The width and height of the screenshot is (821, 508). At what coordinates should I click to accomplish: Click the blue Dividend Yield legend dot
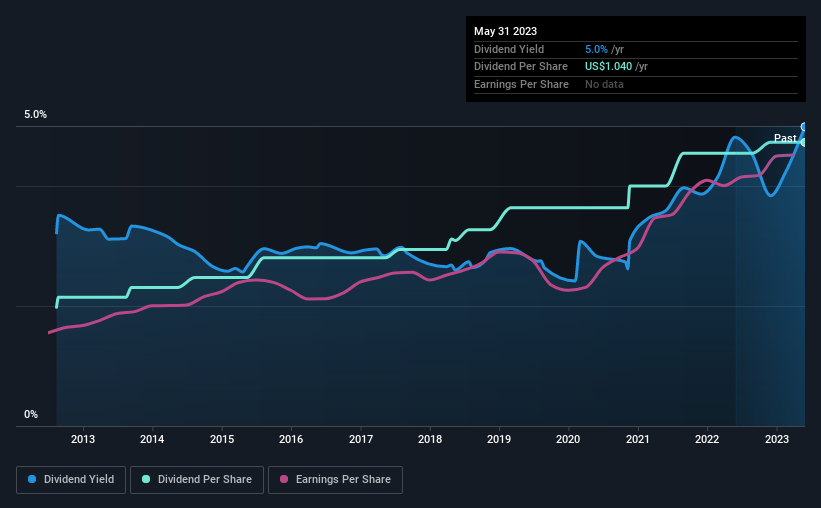point(32,479)
